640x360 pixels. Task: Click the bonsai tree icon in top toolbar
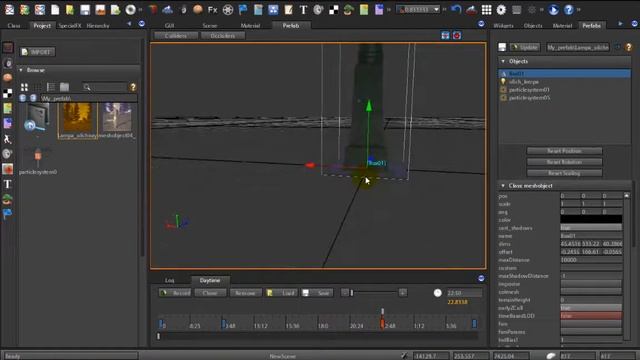pyautogui.click(x=348, y=9)
